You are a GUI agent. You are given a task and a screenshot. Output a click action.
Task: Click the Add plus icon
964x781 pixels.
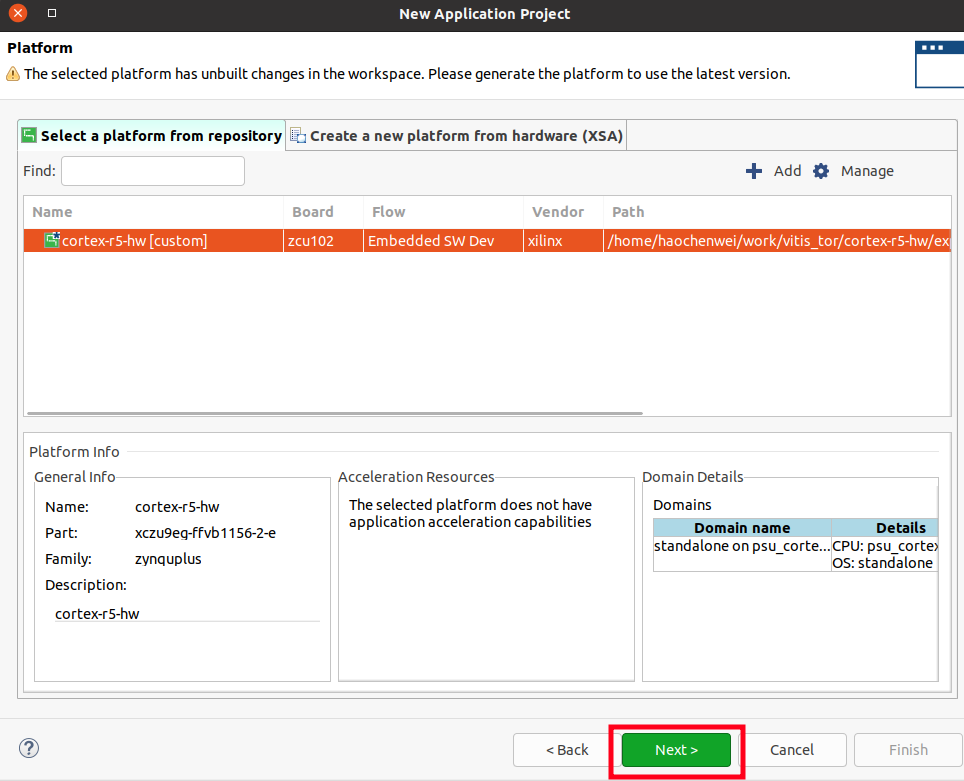tap(754, 171)
